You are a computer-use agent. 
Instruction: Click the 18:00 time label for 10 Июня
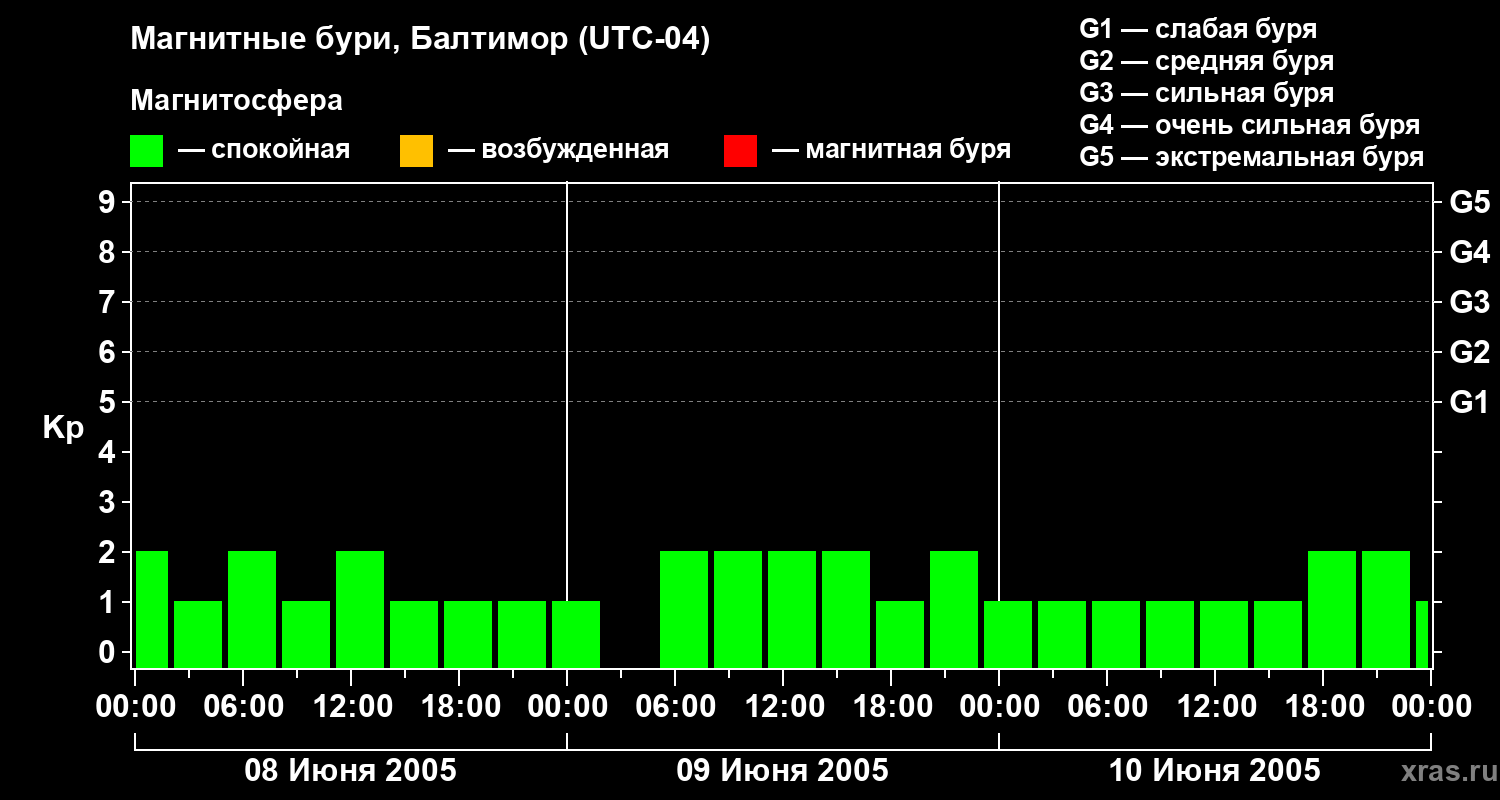click(x=1323, y=707)
